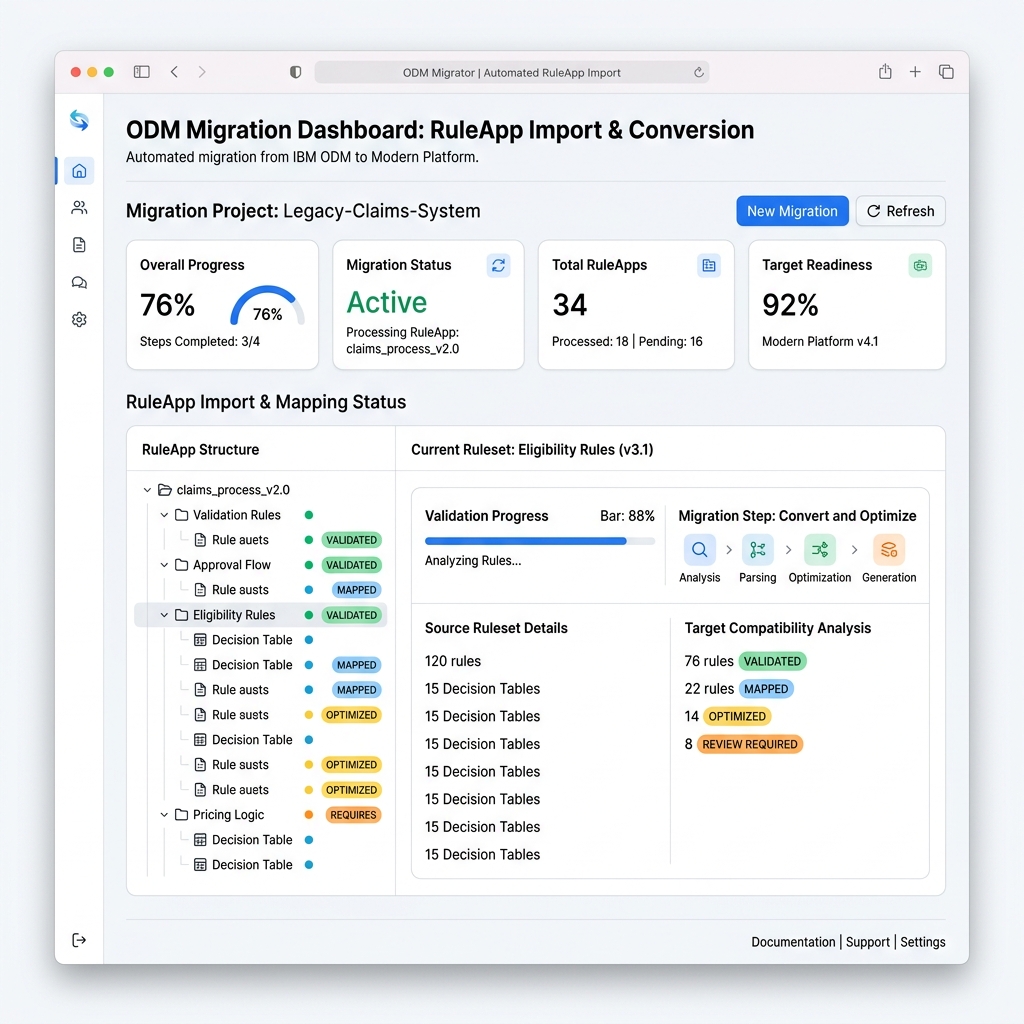Click 'Current Ruleset: Eligibility Rules (v3.1)' heading

532,449
